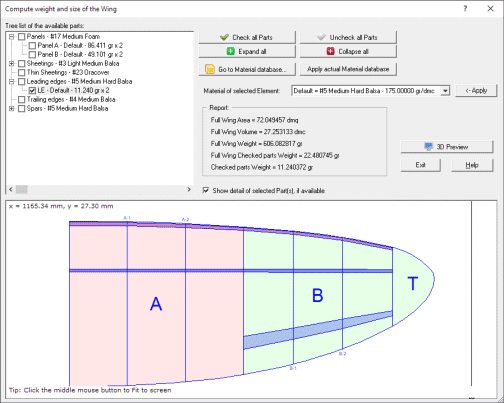Uncheck the LE - Default leading edge checkbox
504x403 pixels.
coord(32,90)
